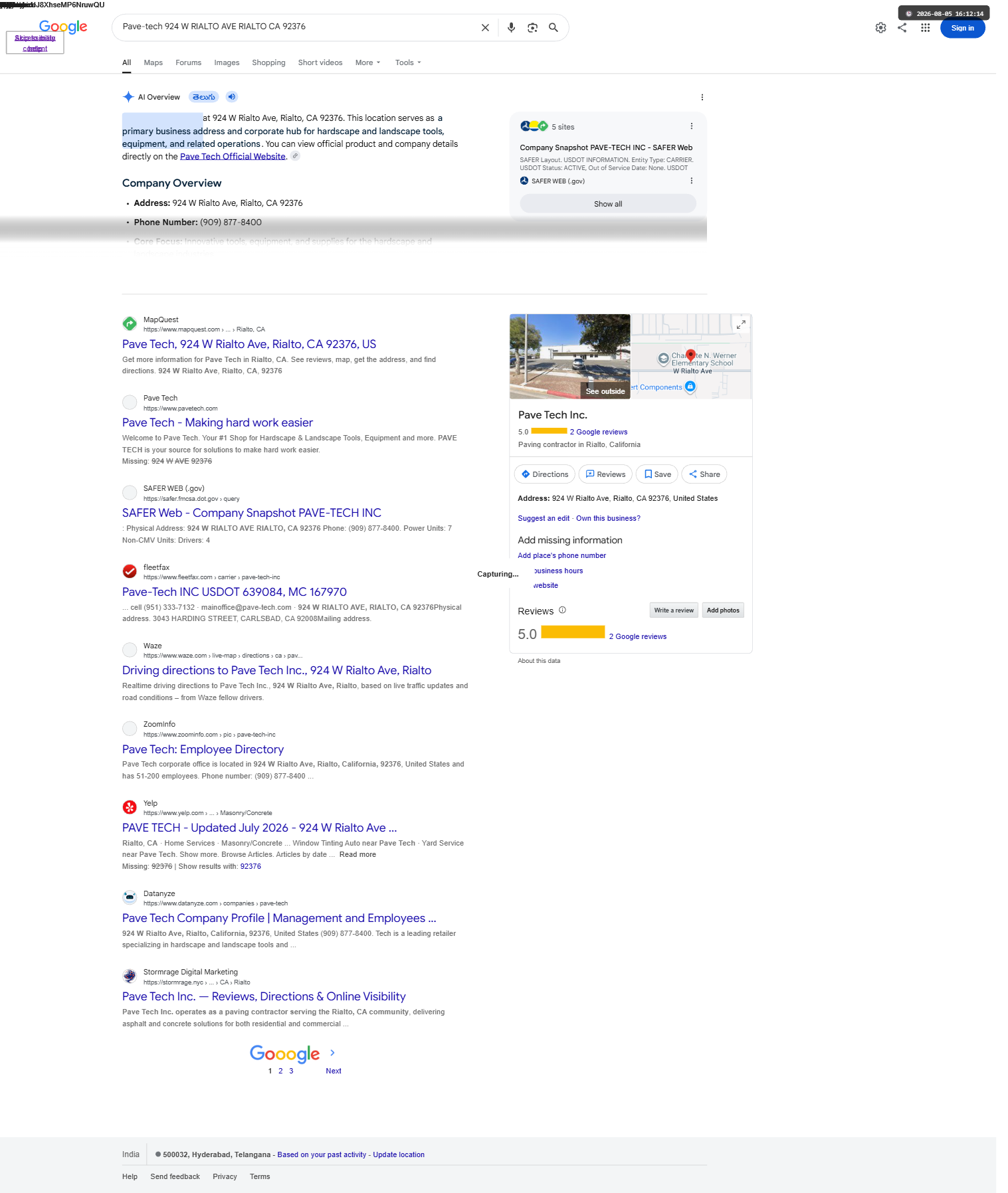Click the Reviews button in knowledge panel

click(605, 474)
